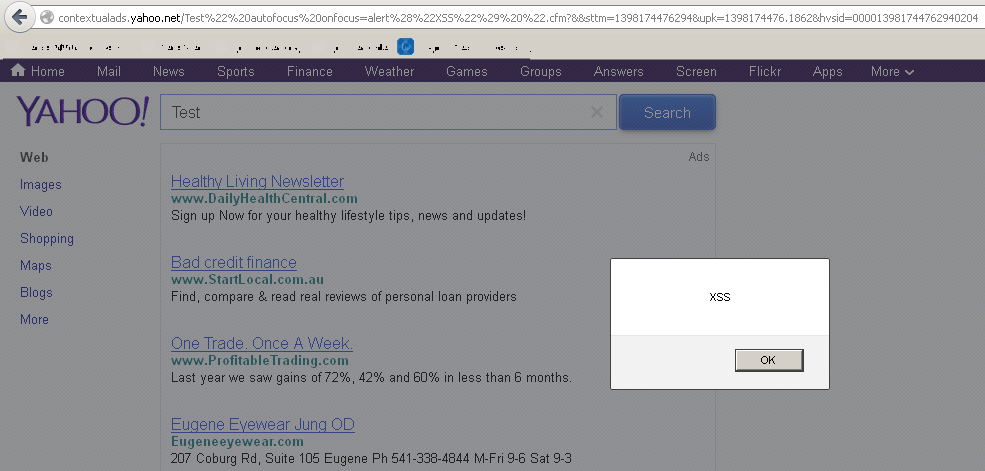This screenshot has width=985, height=471.
Task: Click the www.ProfitableTrading.com URL
Action: pos(259,361)
